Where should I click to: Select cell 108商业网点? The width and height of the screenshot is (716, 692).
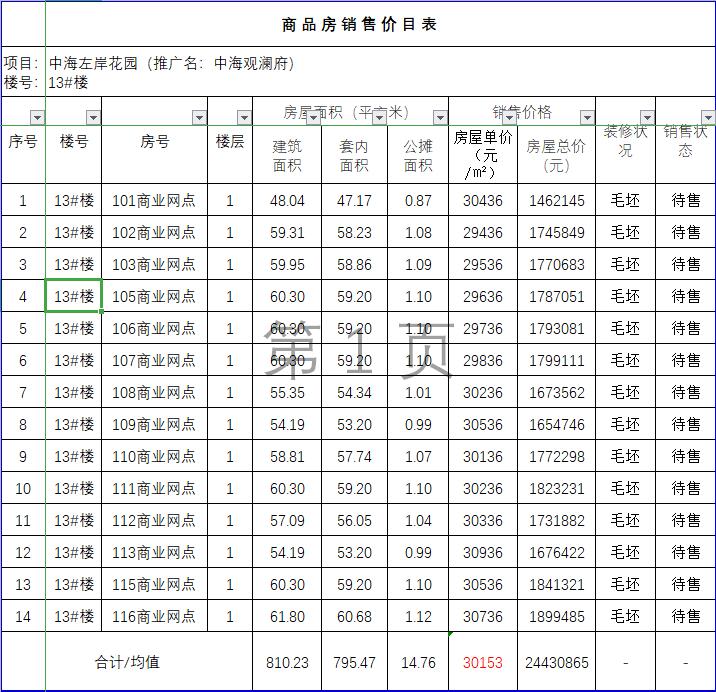(x=154, y=392)
